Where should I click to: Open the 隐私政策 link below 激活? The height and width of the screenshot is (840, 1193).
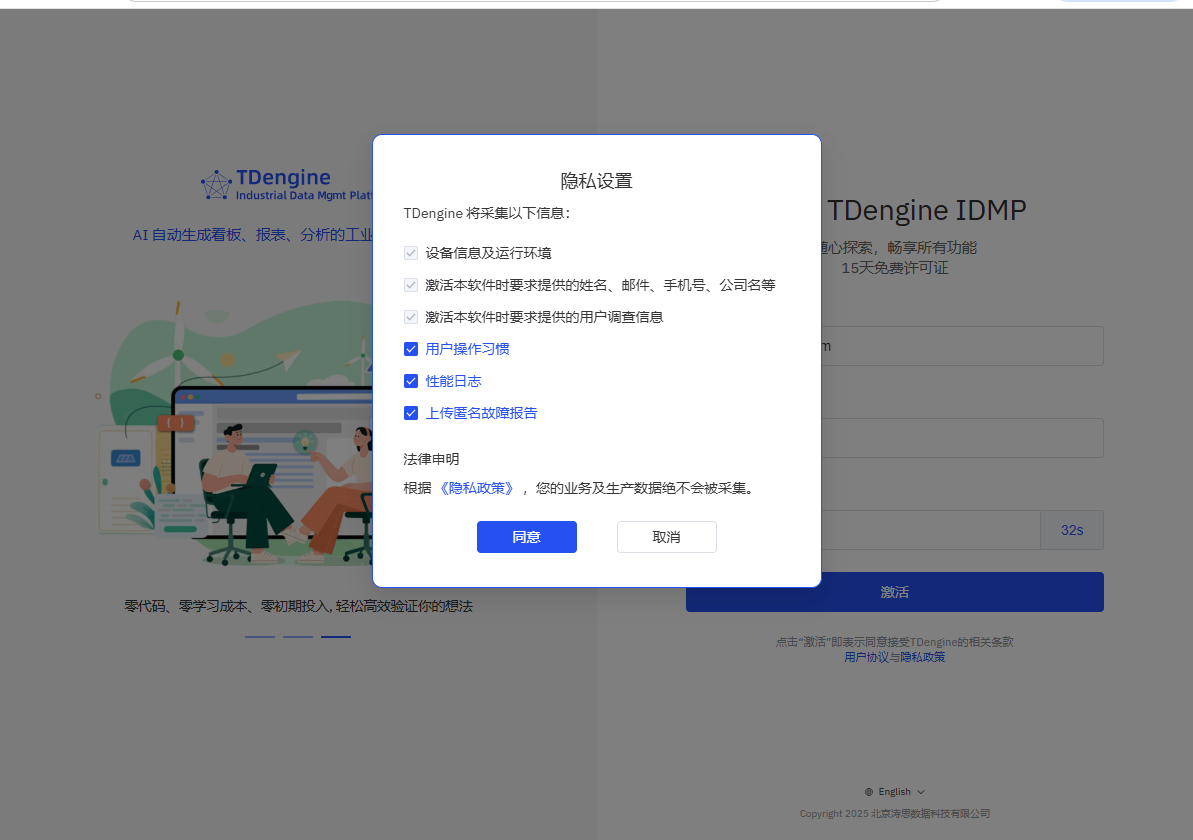[x=923, y=657]
